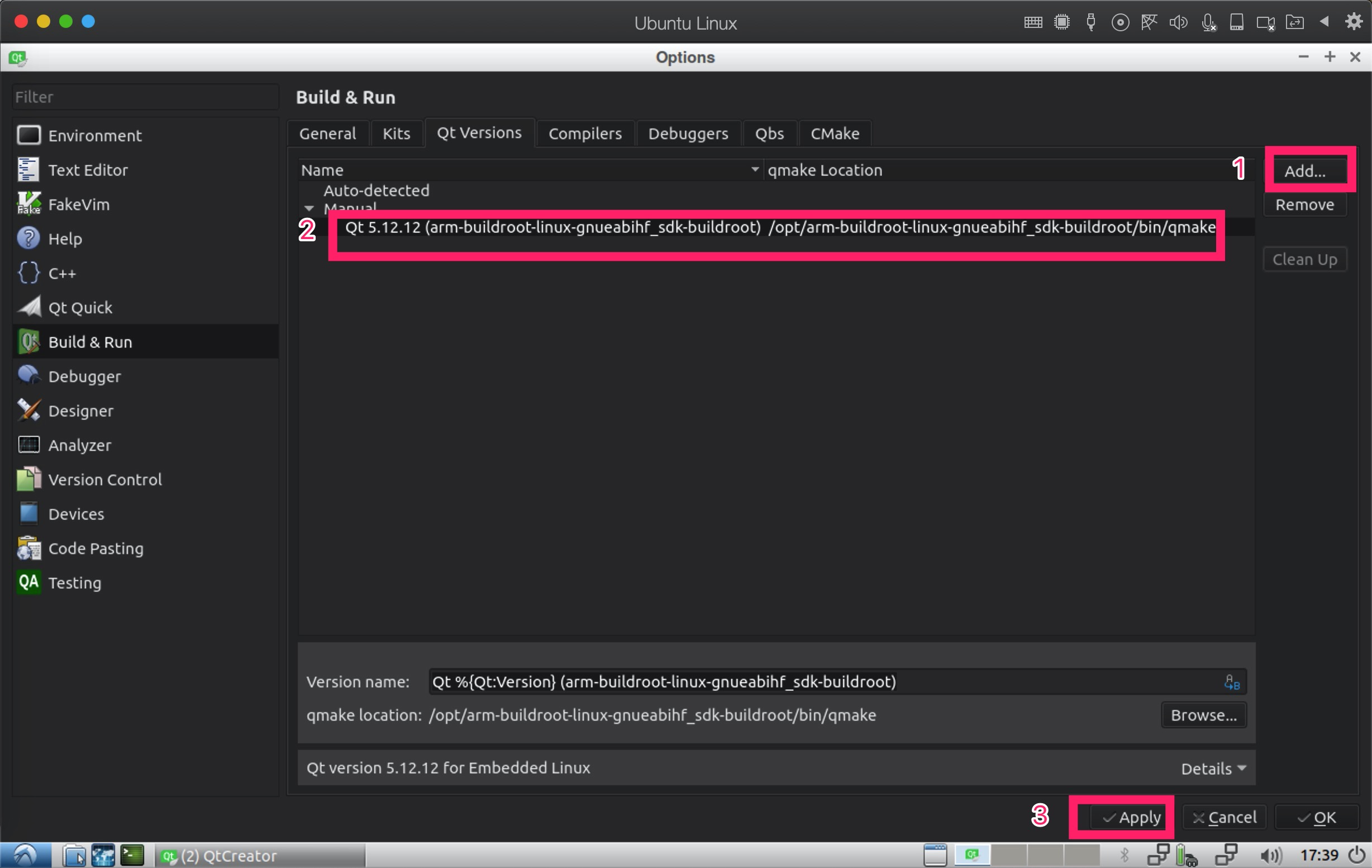The image size is (1372, 868).
Task: Open the Version Control settings category
Action: point(145,480)
